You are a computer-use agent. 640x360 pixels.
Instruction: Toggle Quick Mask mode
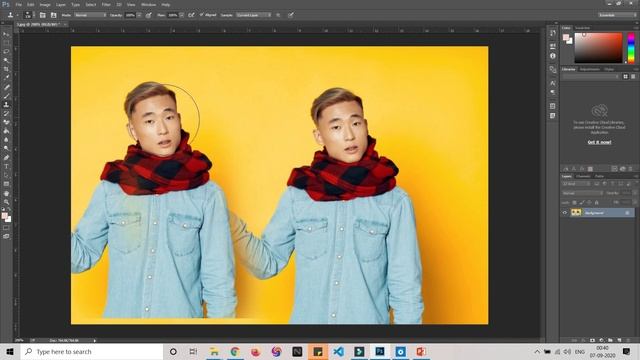point(6,228)
